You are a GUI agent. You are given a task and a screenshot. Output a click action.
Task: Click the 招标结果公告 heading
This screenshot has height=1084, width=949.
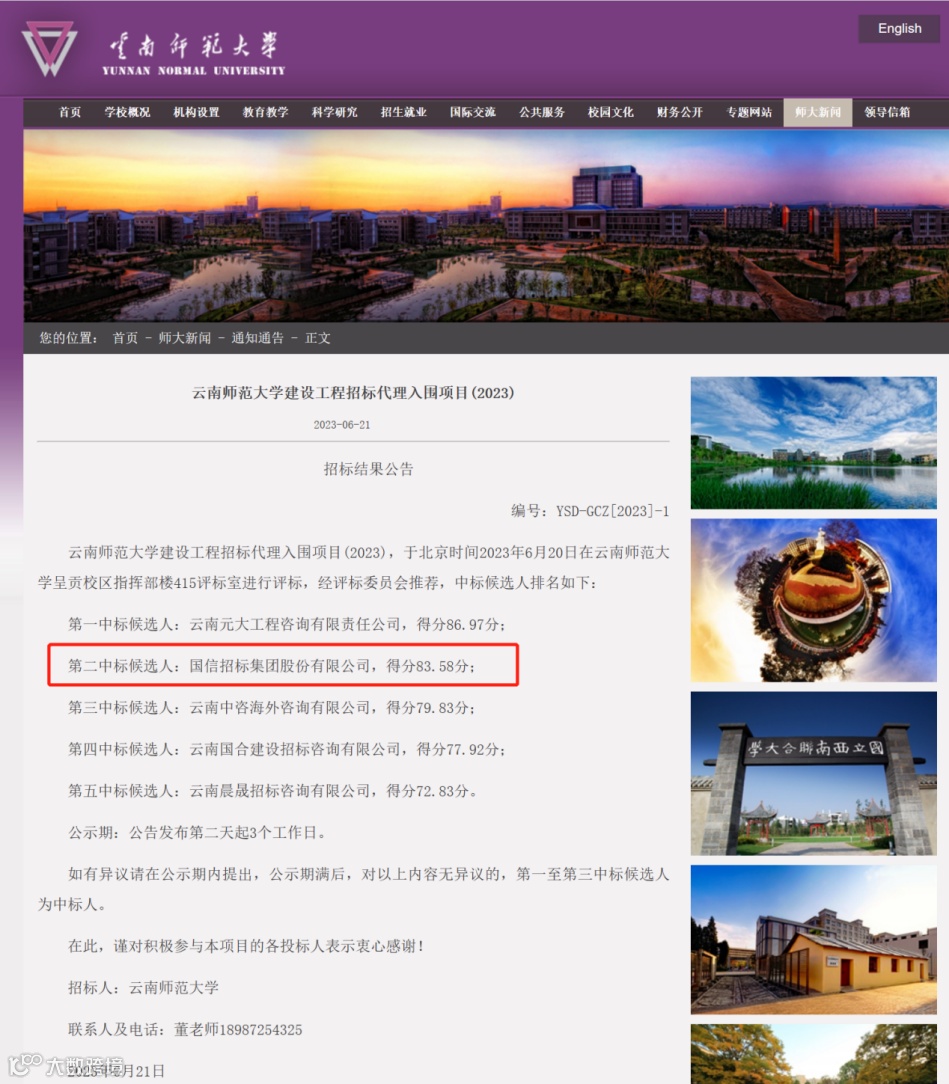[x=368, y=469]
